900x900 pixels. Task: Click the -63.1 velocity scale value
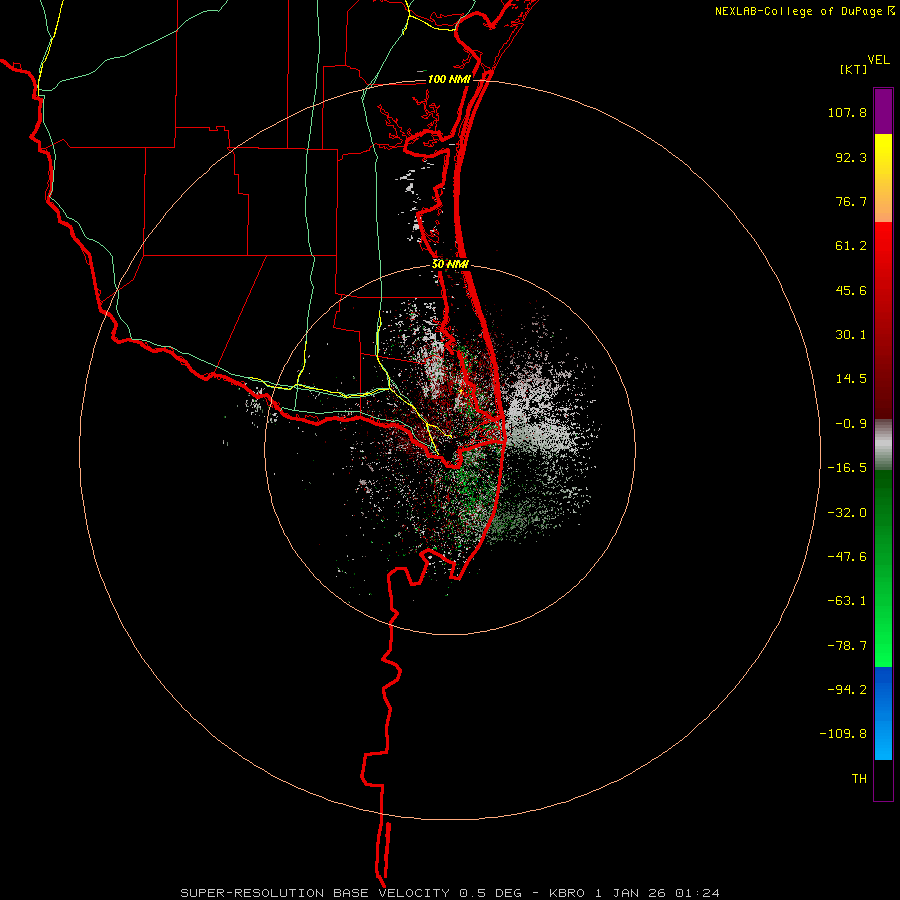pyautogui.click(x=847, y=601)
